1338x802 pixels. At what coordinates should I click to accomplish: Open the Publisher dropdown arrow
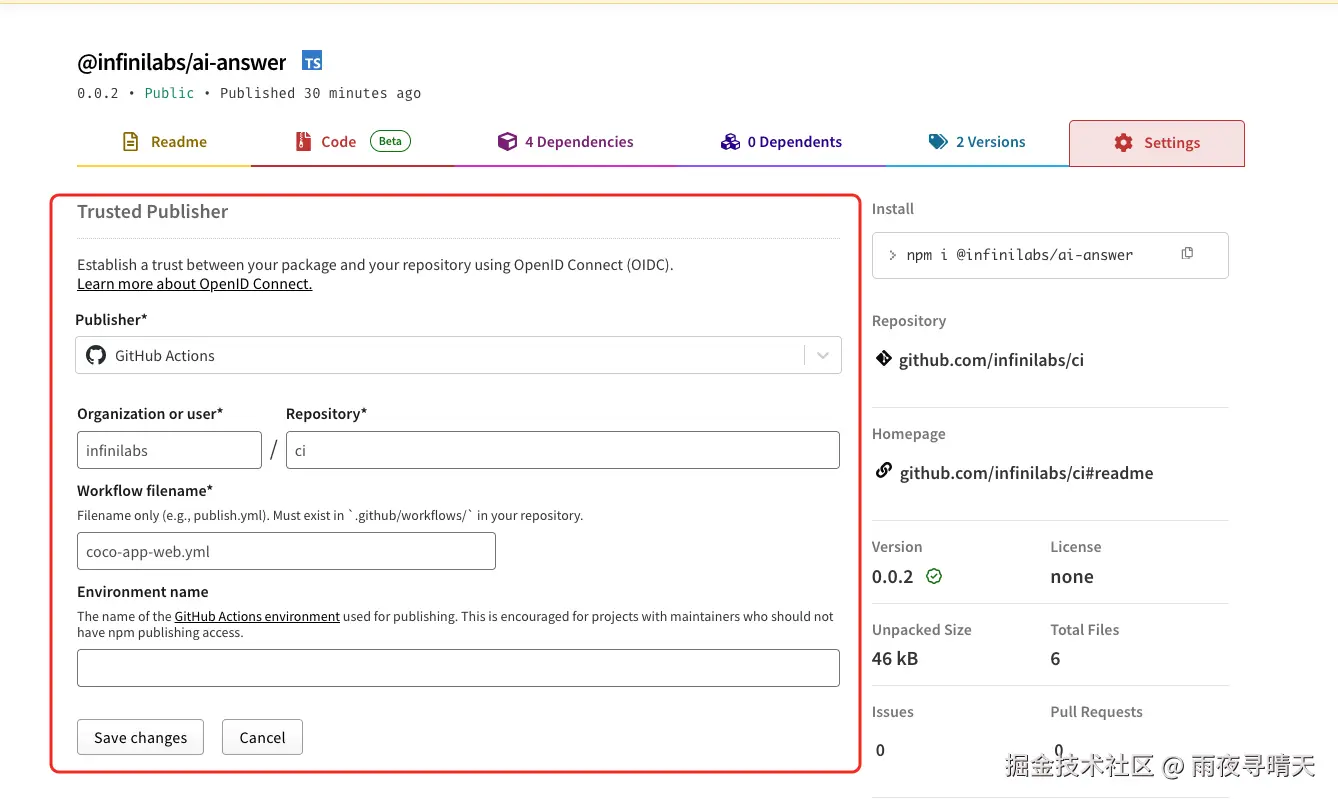tap(823, 355)
